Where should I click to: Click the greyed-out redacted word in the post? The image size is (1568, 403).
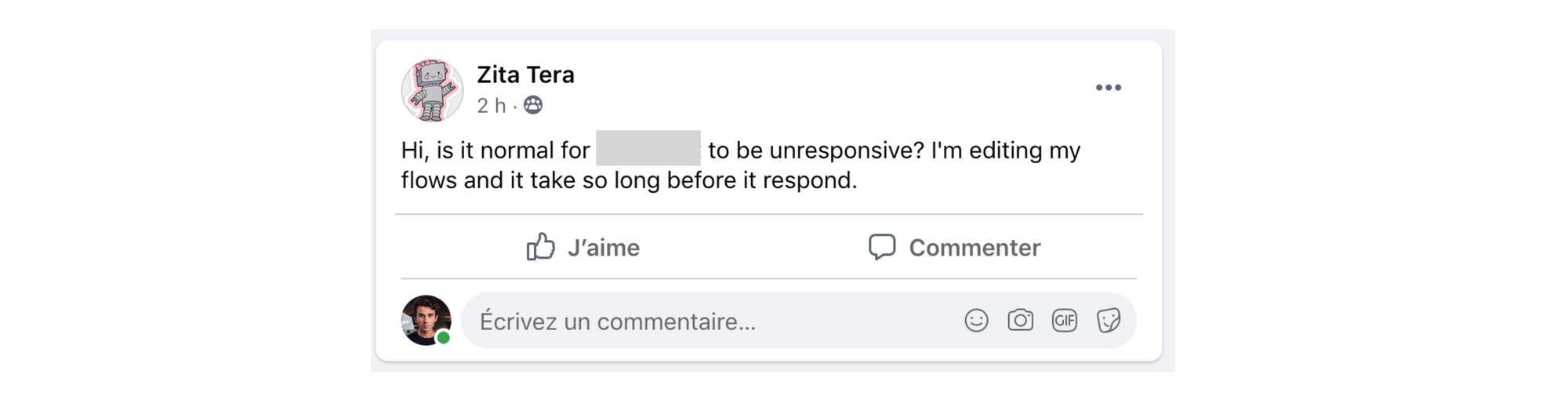(x=648, y=148)
